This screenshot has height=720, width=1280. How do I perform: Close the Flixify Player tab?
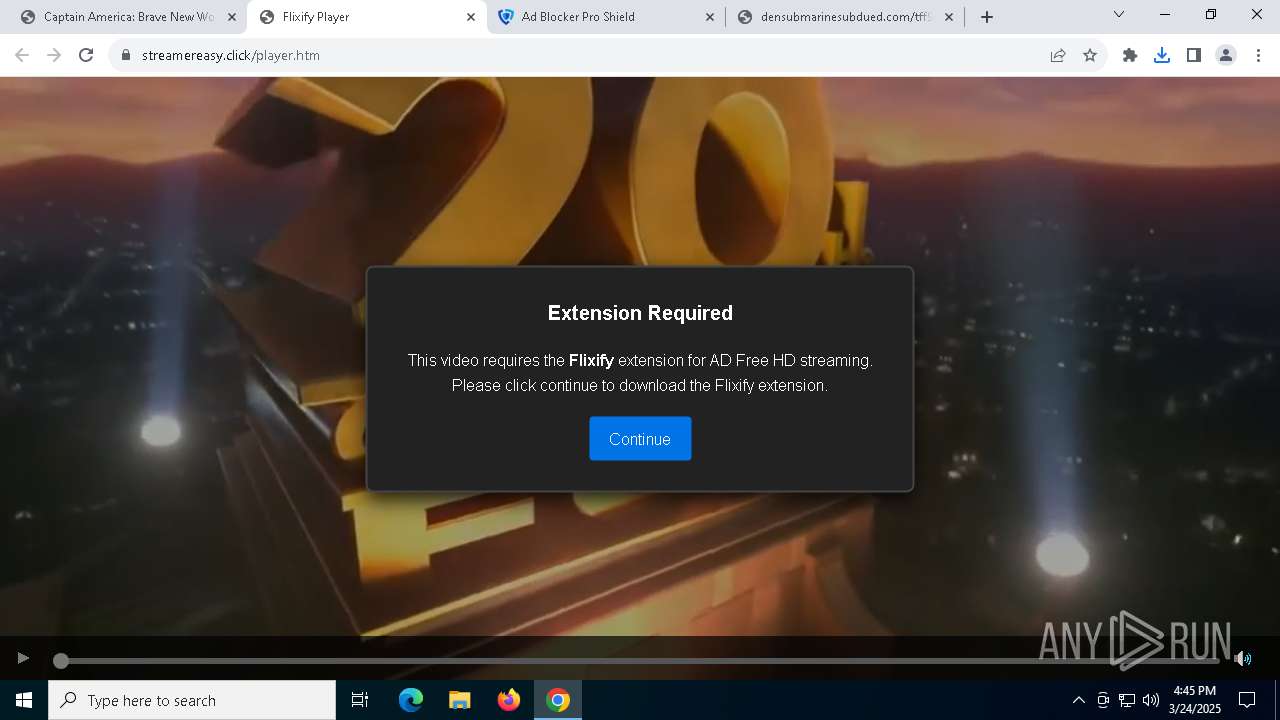tap(471, 17)
